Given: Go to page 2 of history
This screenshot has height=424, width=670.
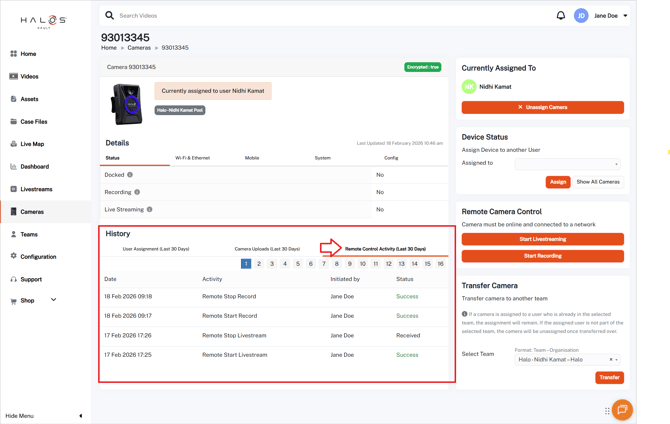Looking at the screenshot, I should click(x=259, y=264).
